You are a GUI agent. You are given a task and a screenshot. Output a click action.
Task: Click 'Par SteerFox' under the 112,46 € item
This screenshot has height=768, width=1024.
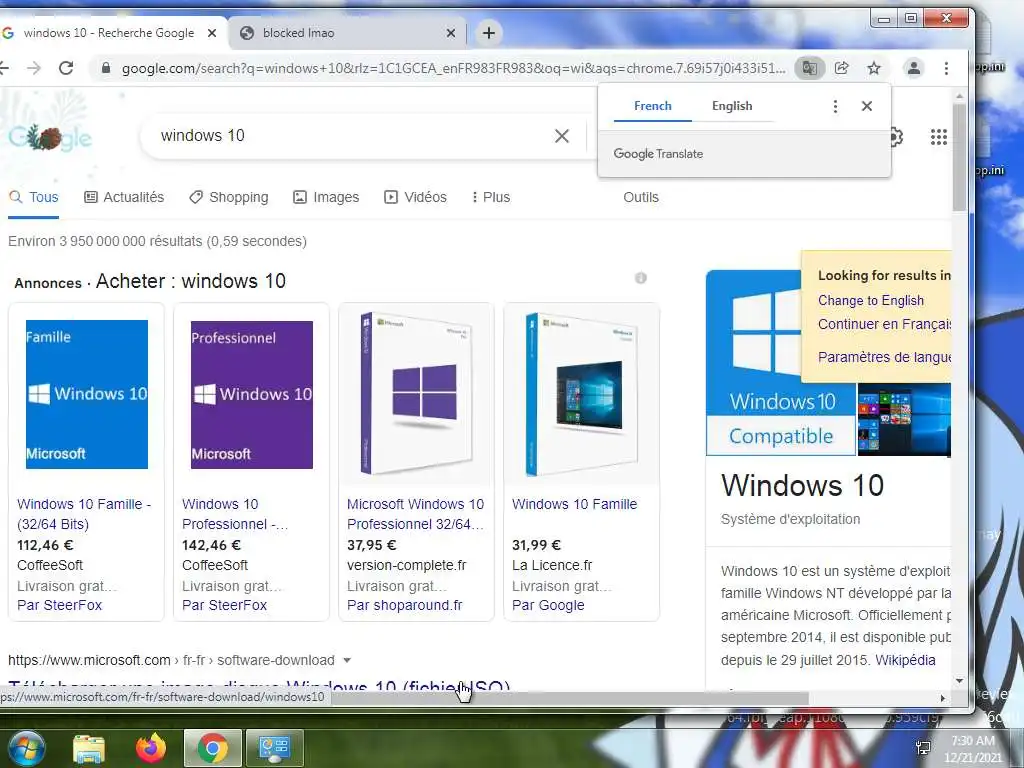59,605
